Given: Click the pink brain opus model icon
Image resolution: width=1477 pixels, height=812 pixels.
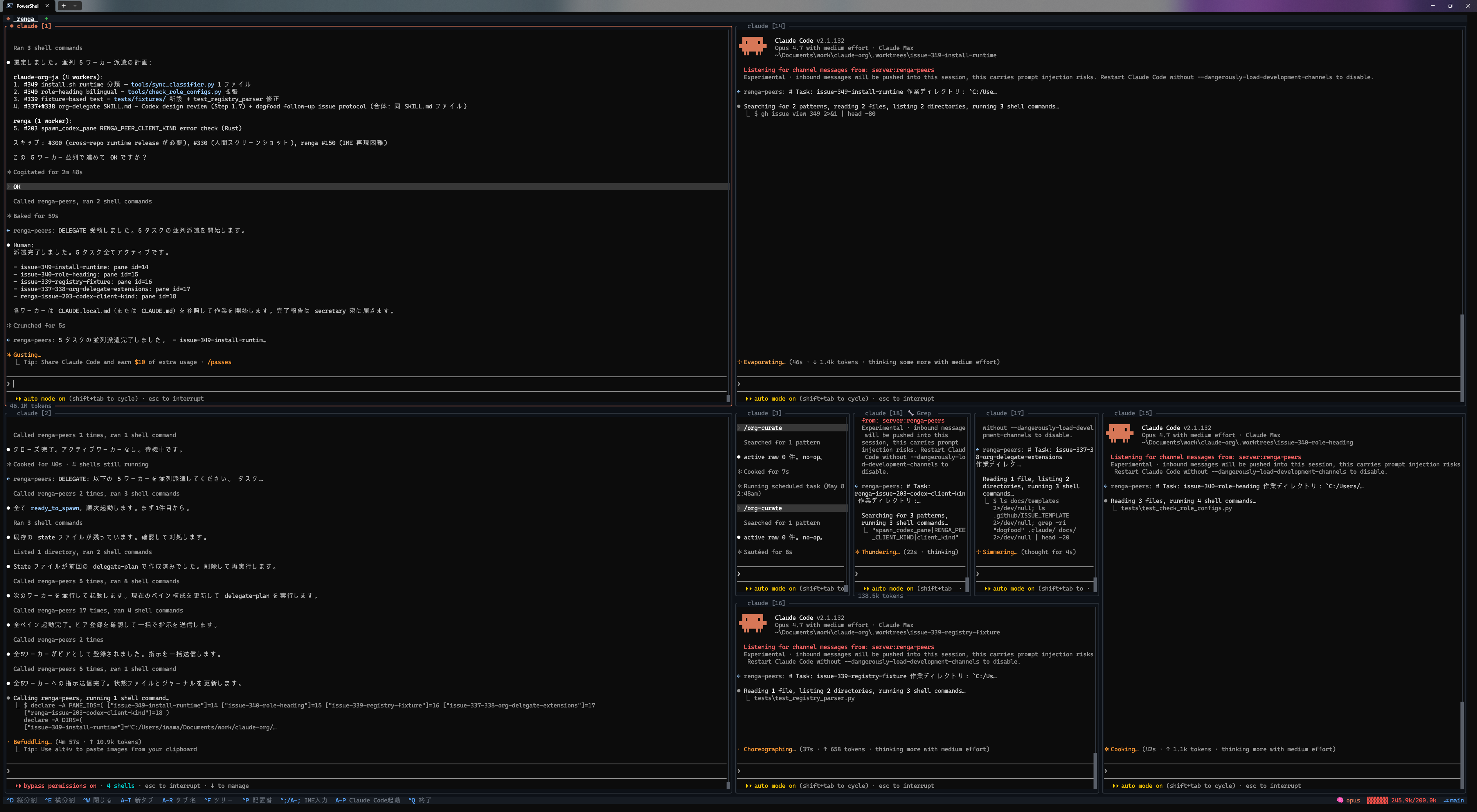Looking at the screenshot, I should (x=1340, y=800).
